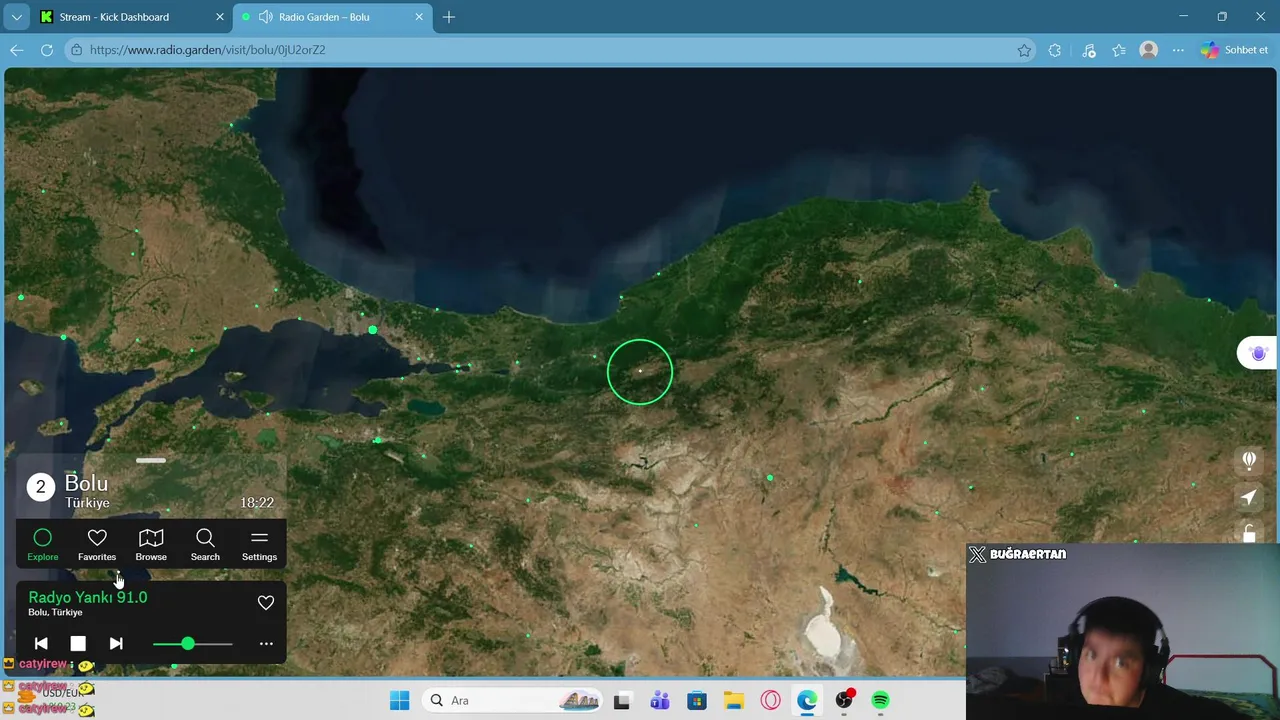The image size is (1280, 720).
Task: Skip to the previous station
Action: (x=41, y=644)
